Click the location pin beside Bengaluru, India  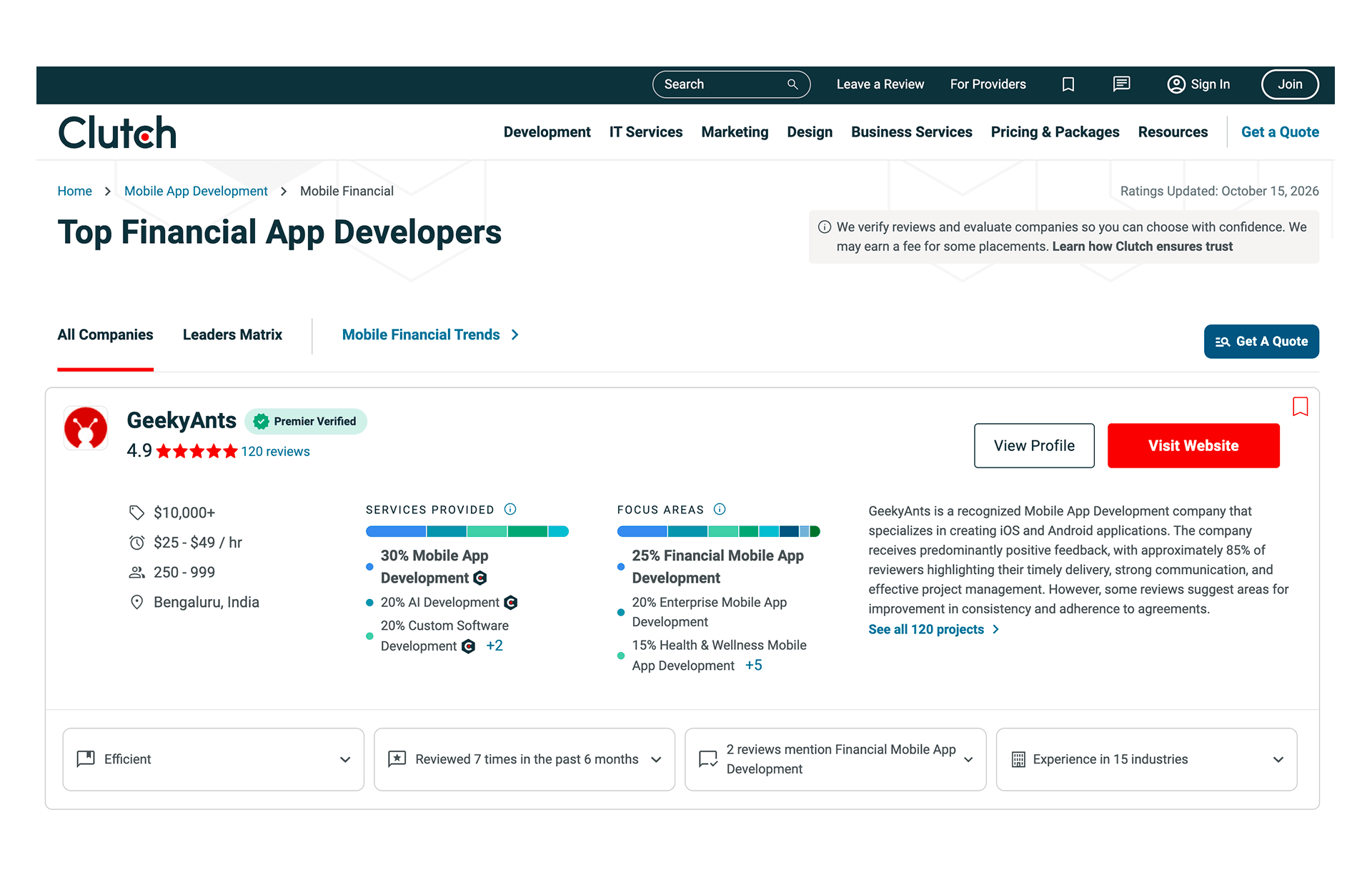[136, 602]
